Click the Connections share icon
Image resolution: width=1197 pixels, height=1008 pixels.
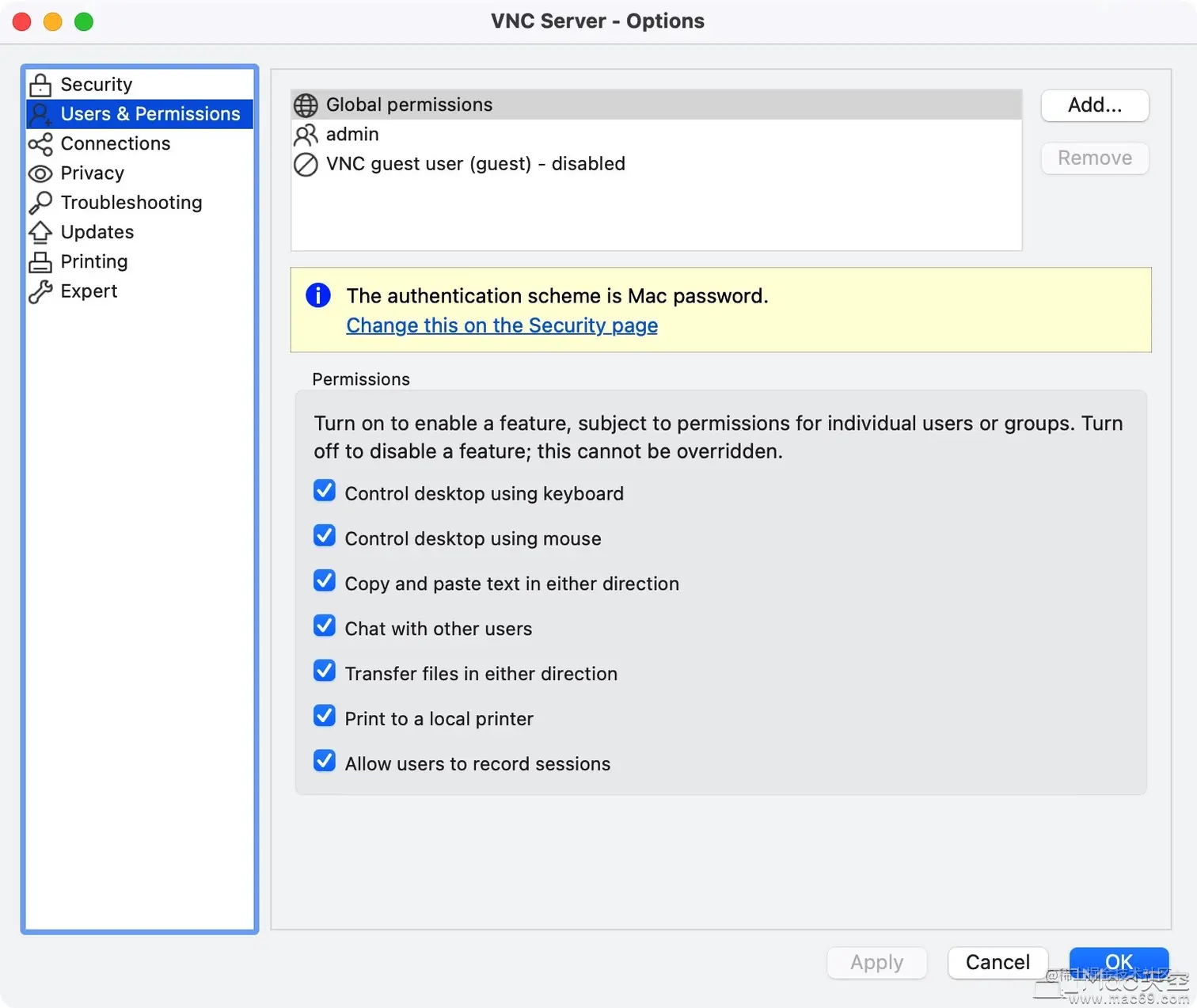point(40,144)
